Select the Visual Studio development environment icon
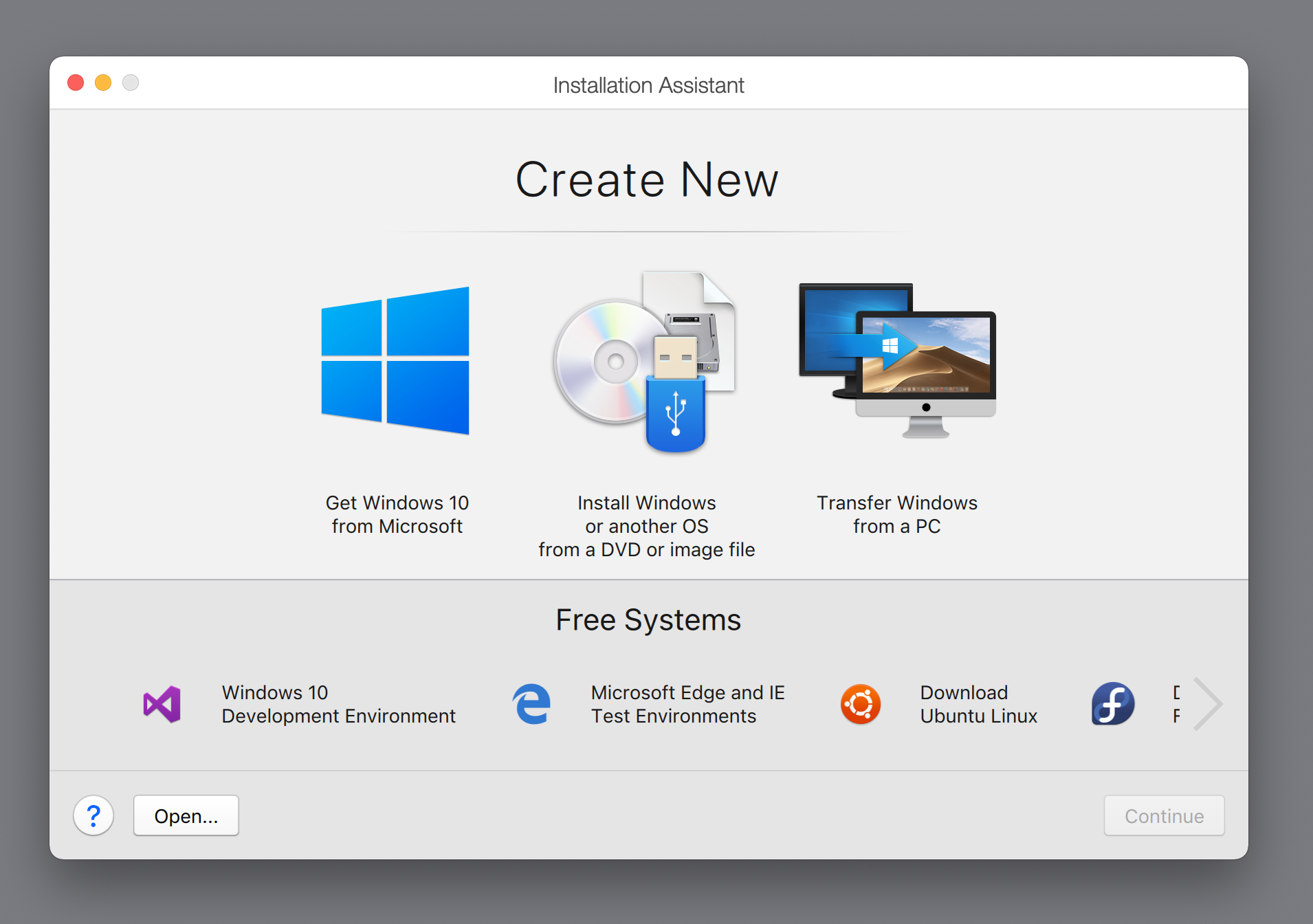The height and width of the screenshot is (924, 1313). point(162,704)
